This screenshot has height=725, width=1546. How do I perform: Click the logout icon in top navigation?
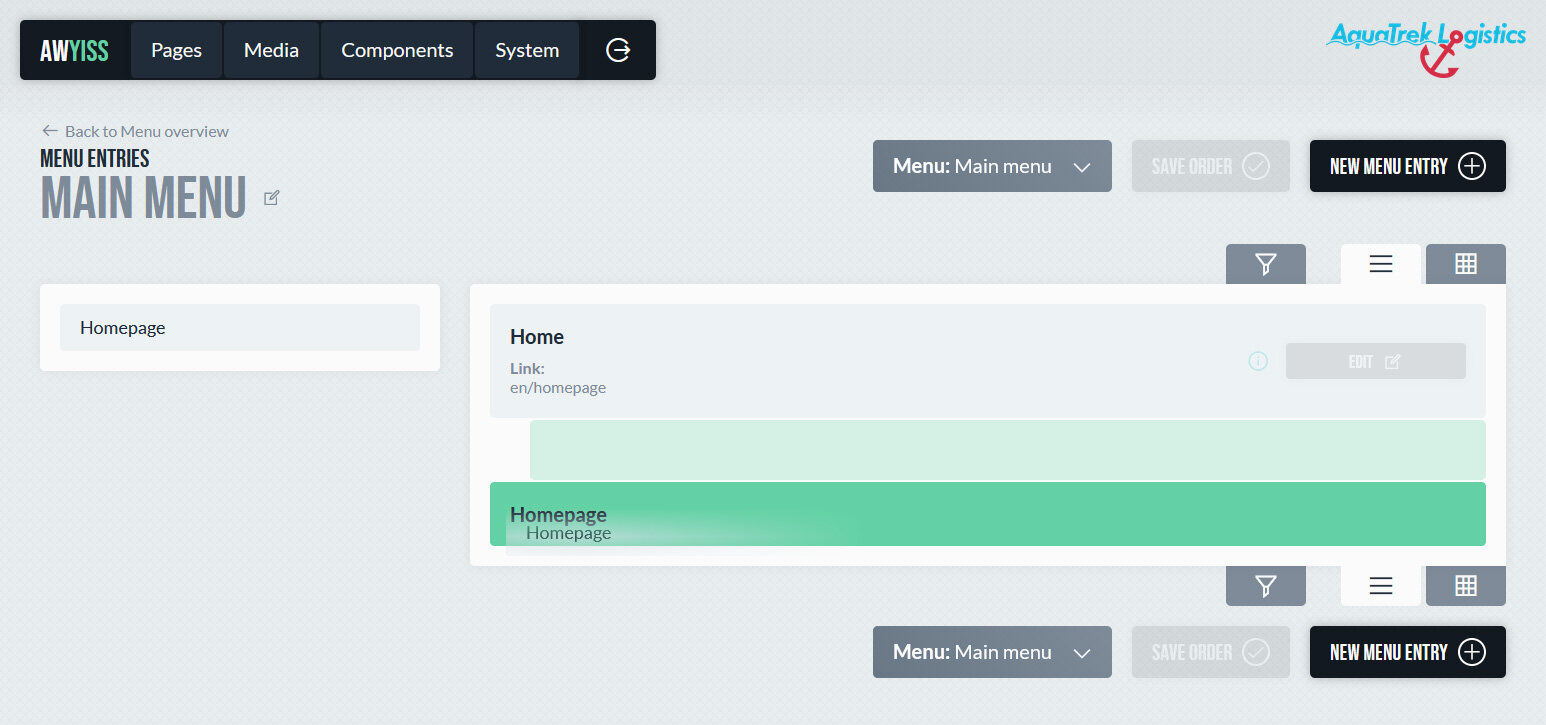coord(618,50)
